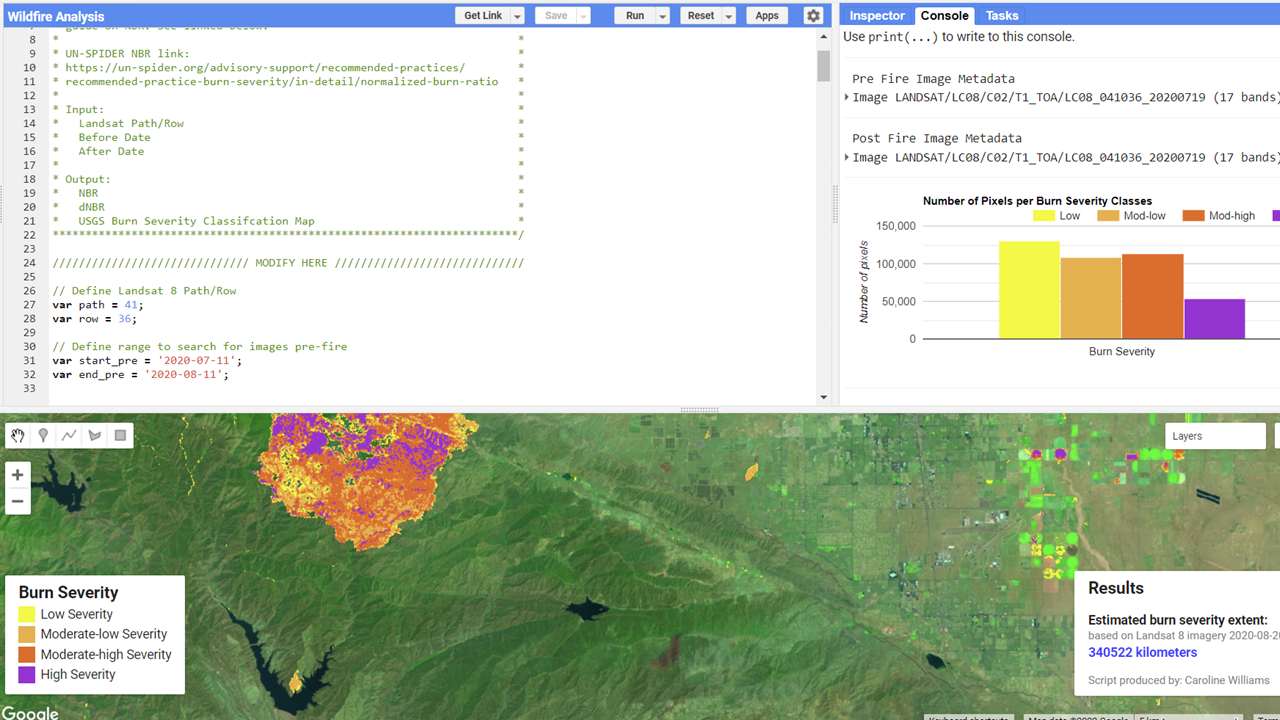Click the Apps button
This screenshot has height=720, width=1280.
pyautogui.click(x=767, y=16)
